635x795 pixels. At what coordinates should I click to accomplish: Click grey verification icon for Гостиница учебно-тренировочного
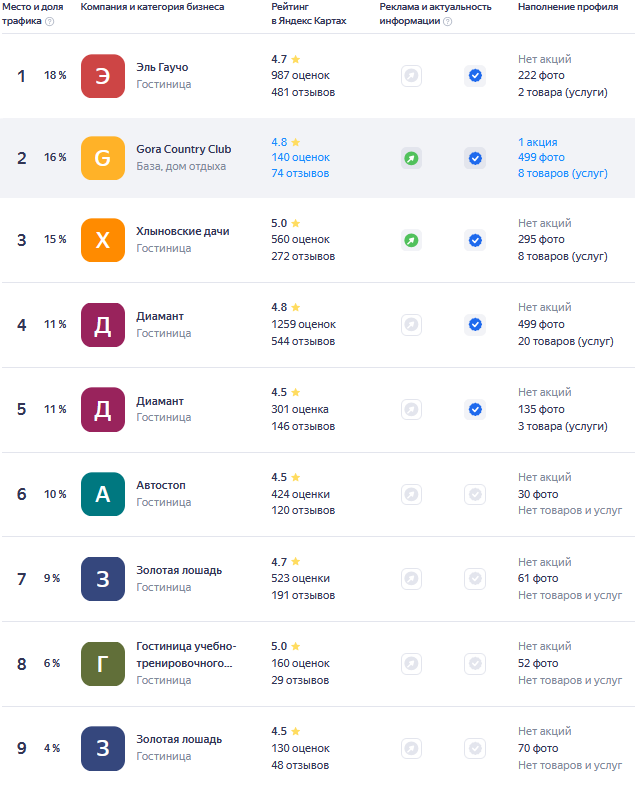click(x=475, y=663)
